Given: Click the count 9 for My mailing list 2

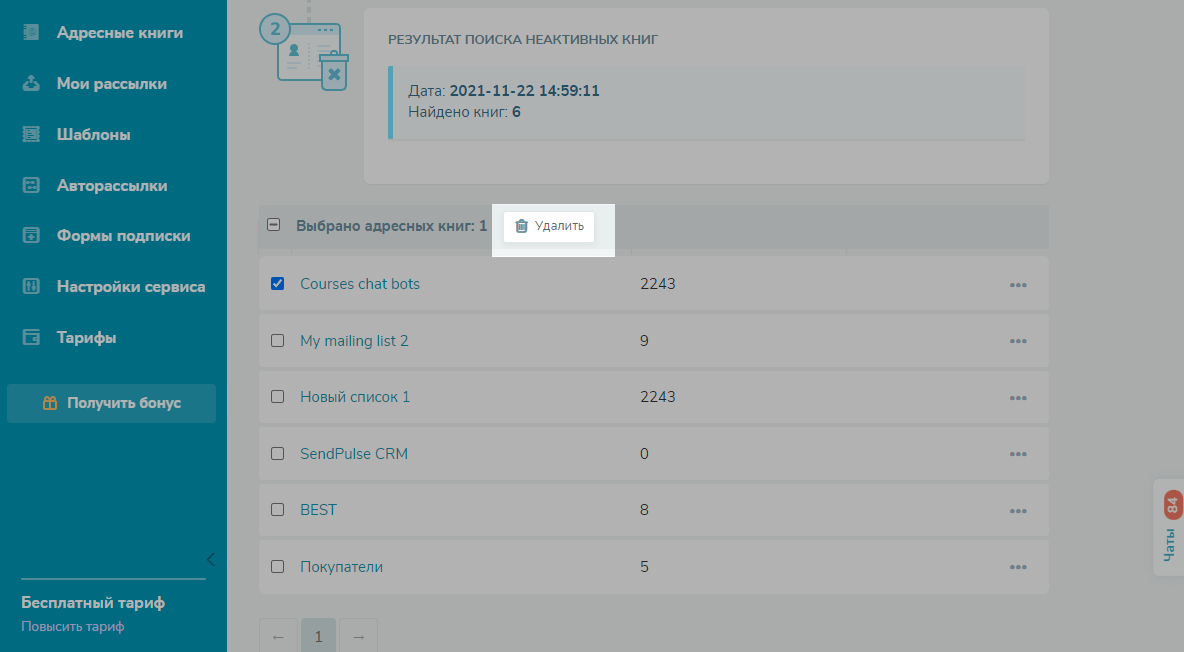Looking at the screenshot, I should (644, 341).
